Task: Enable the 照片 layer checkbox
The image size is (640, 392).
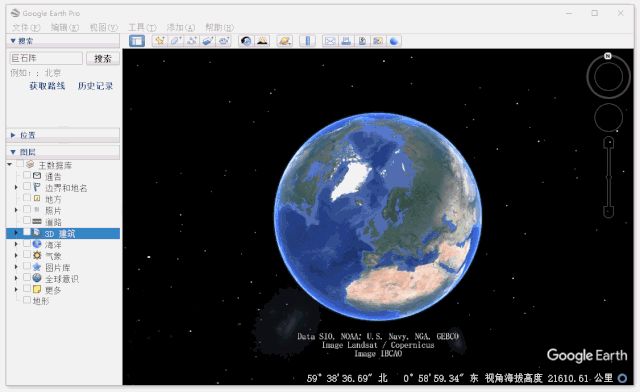Action: 27,210
